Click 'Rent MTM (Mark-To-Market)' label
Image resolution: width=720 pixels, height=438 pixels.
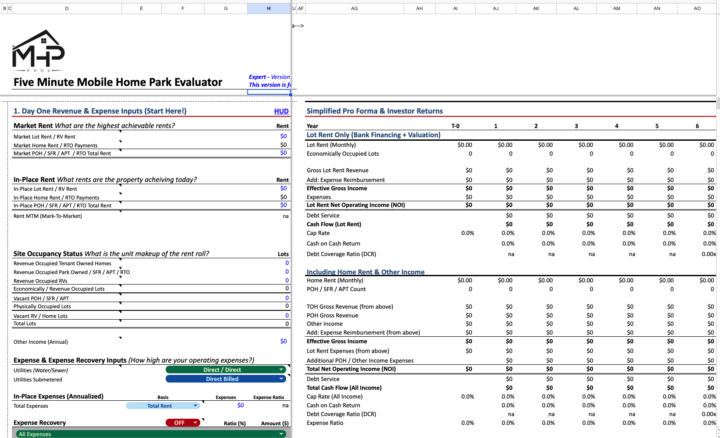48,216
